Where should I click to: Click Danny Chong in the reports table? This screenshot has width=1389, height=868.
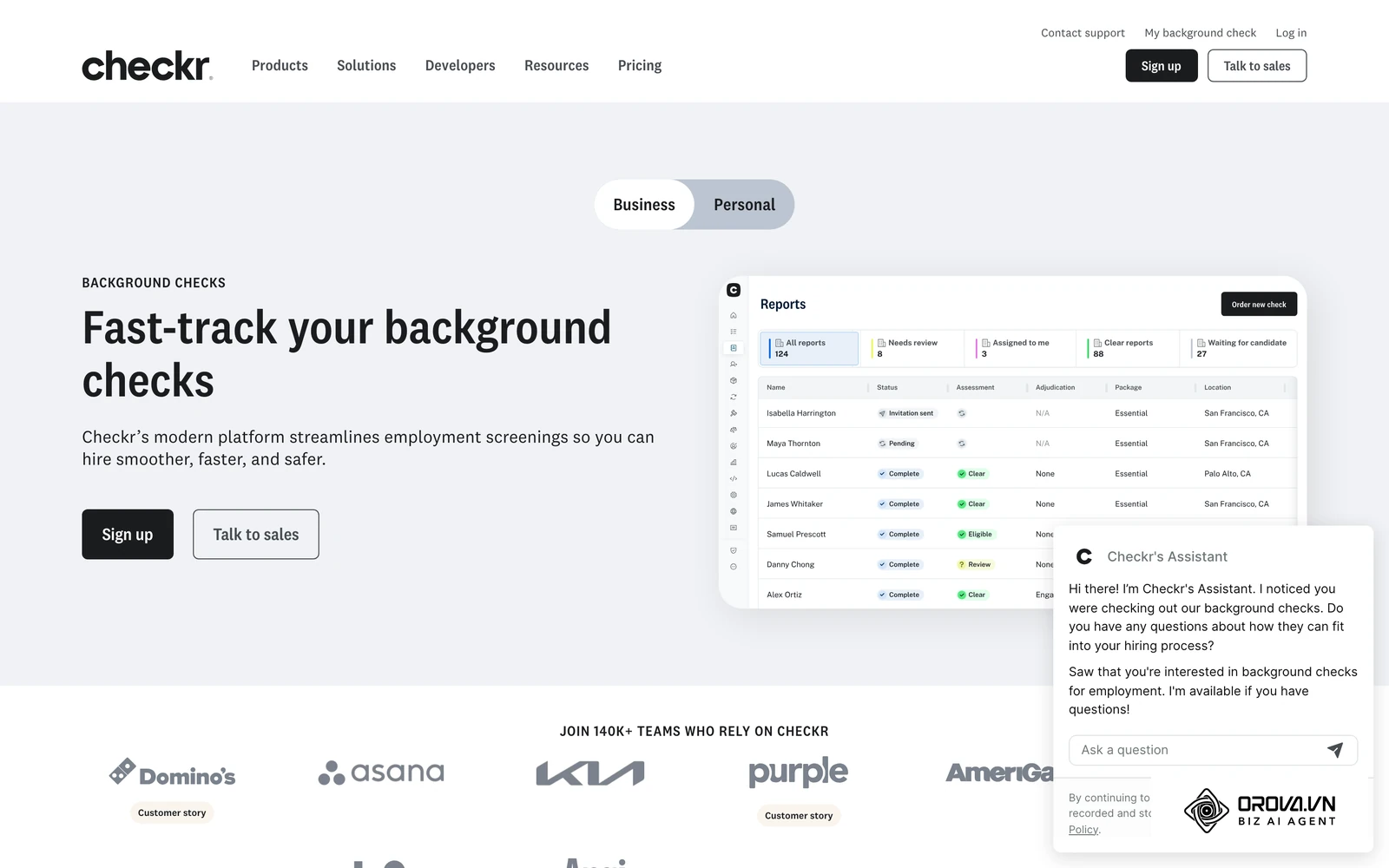pyautogui.click(x=790, y=565)
